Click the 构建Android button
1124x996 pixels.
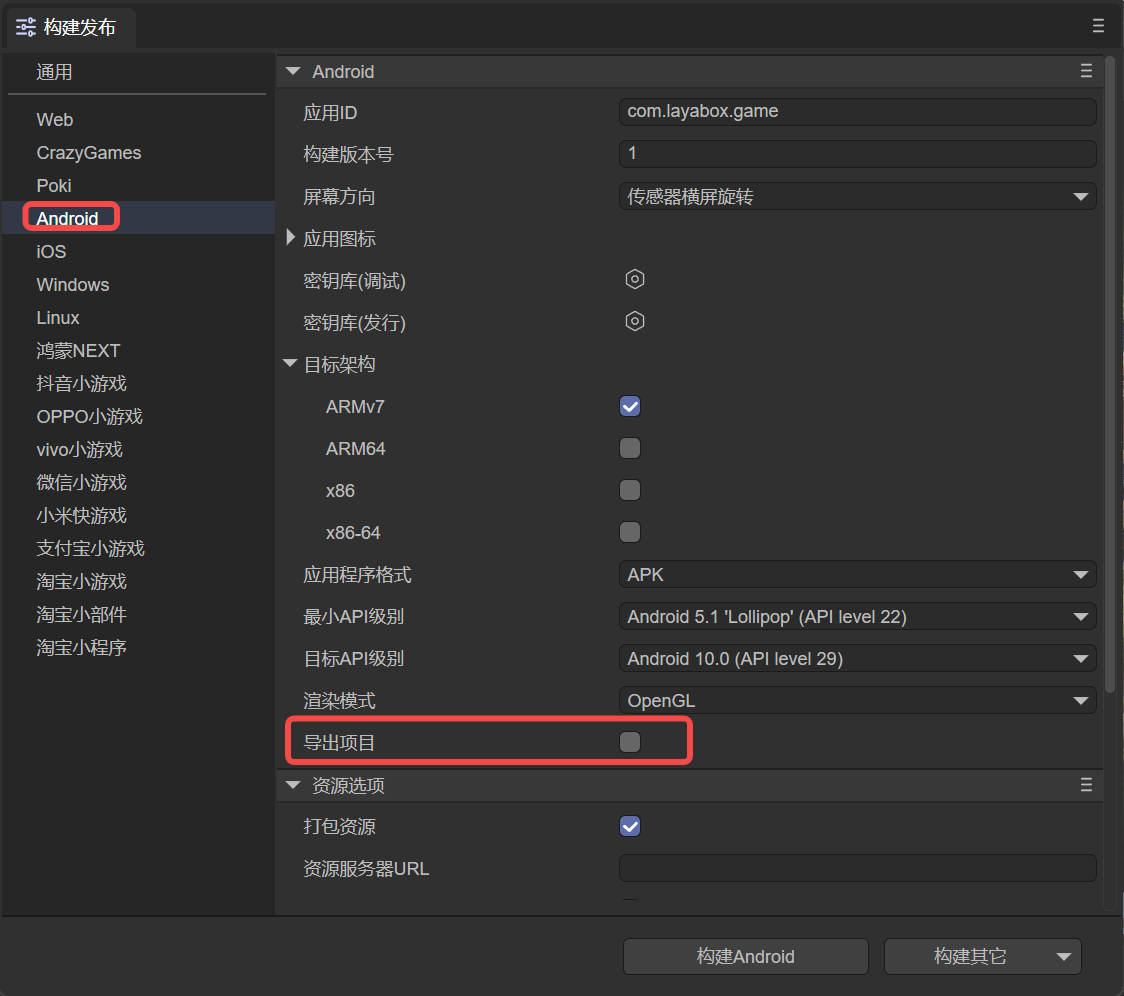[x=745, y=957]
